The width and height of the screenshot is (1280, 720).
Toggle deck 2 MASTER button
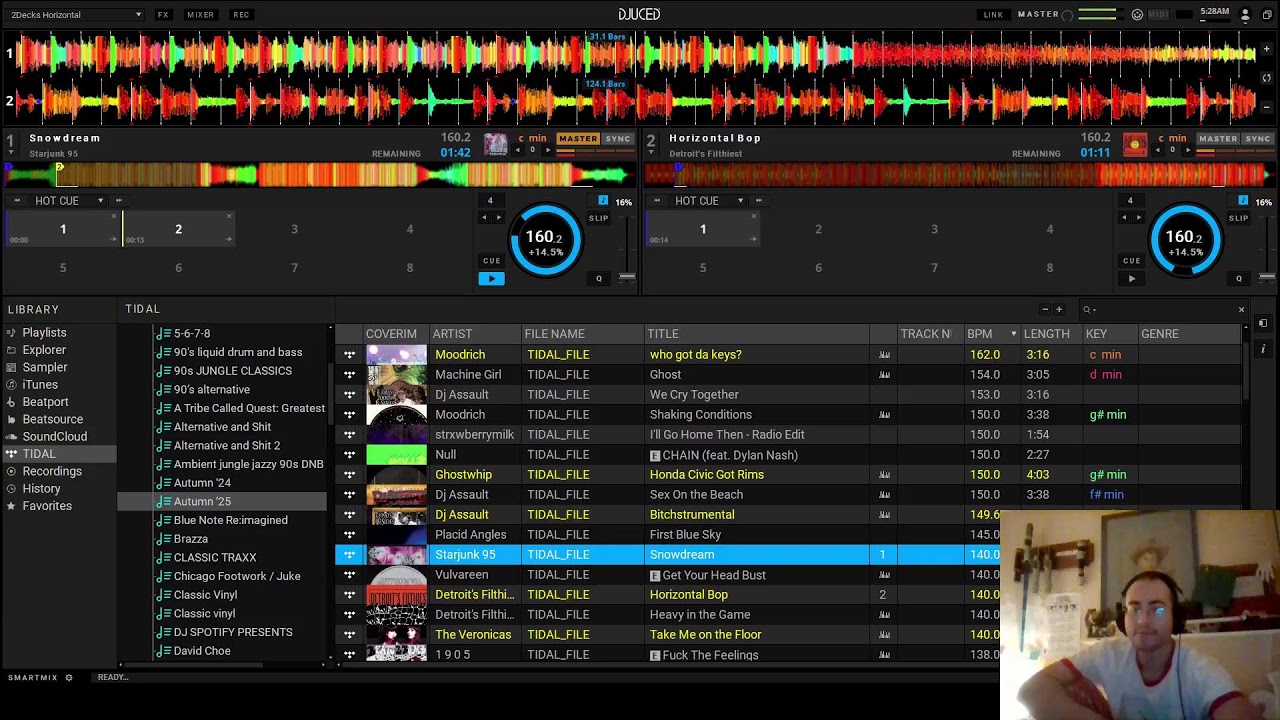[1217, 139]
